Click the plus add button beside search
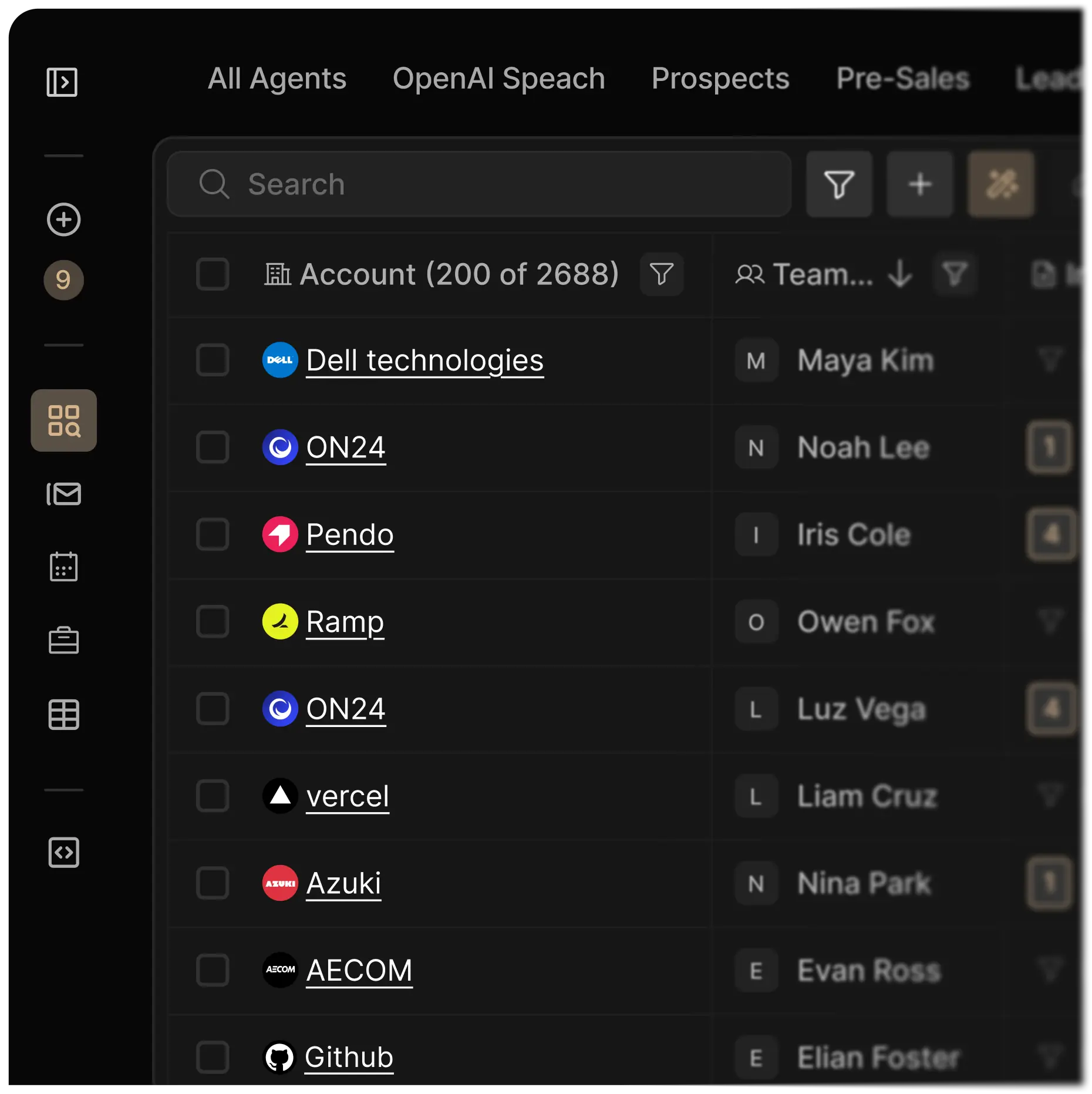Screen dimensions: 1092x1094 [920, 184]
